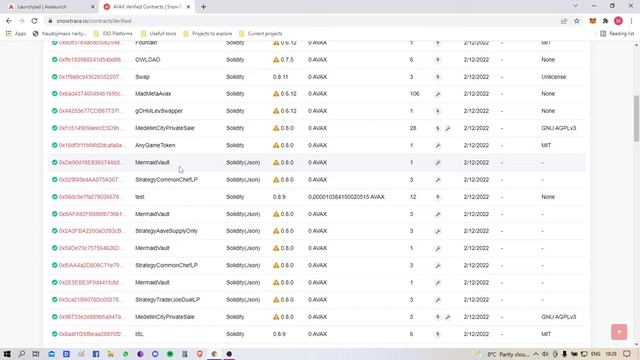Show hidden system tray icons
The image size is (640, 360).
pos(536,354)
